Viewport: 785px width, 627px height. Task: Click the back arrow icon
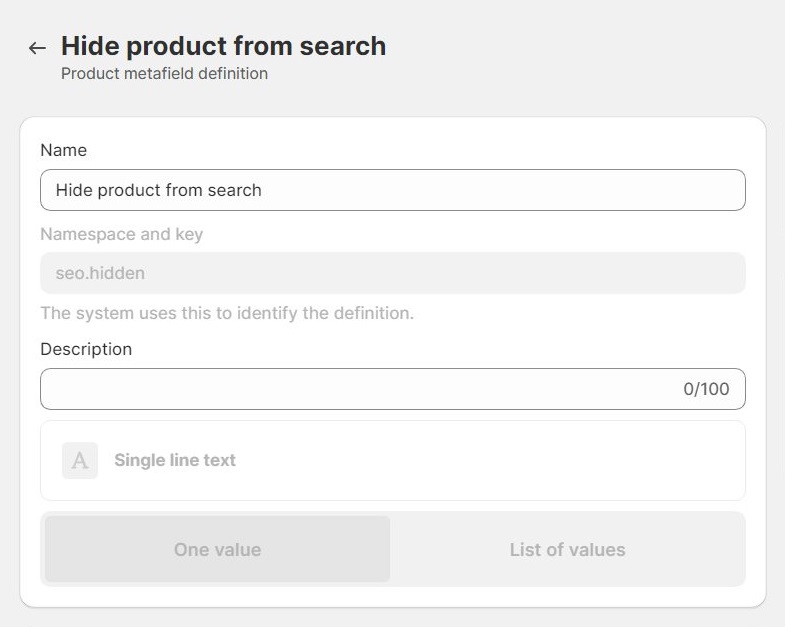[37, 48]
